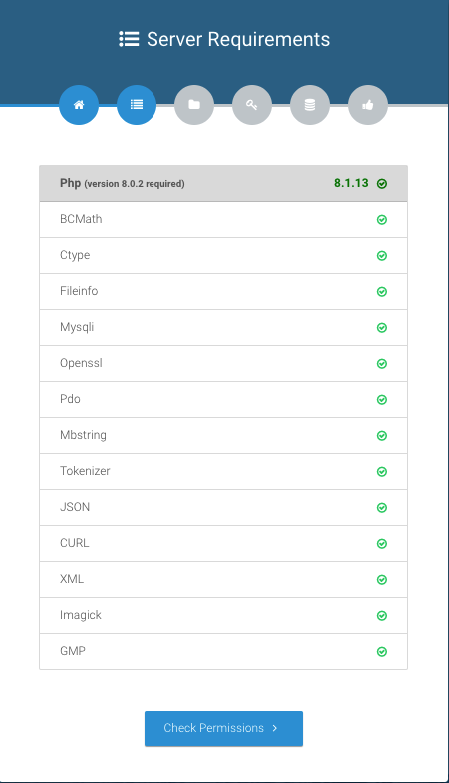Click the Imagick green check mark
The height and width of the screenshot is (783, 449).
click(x=382, y=616)
